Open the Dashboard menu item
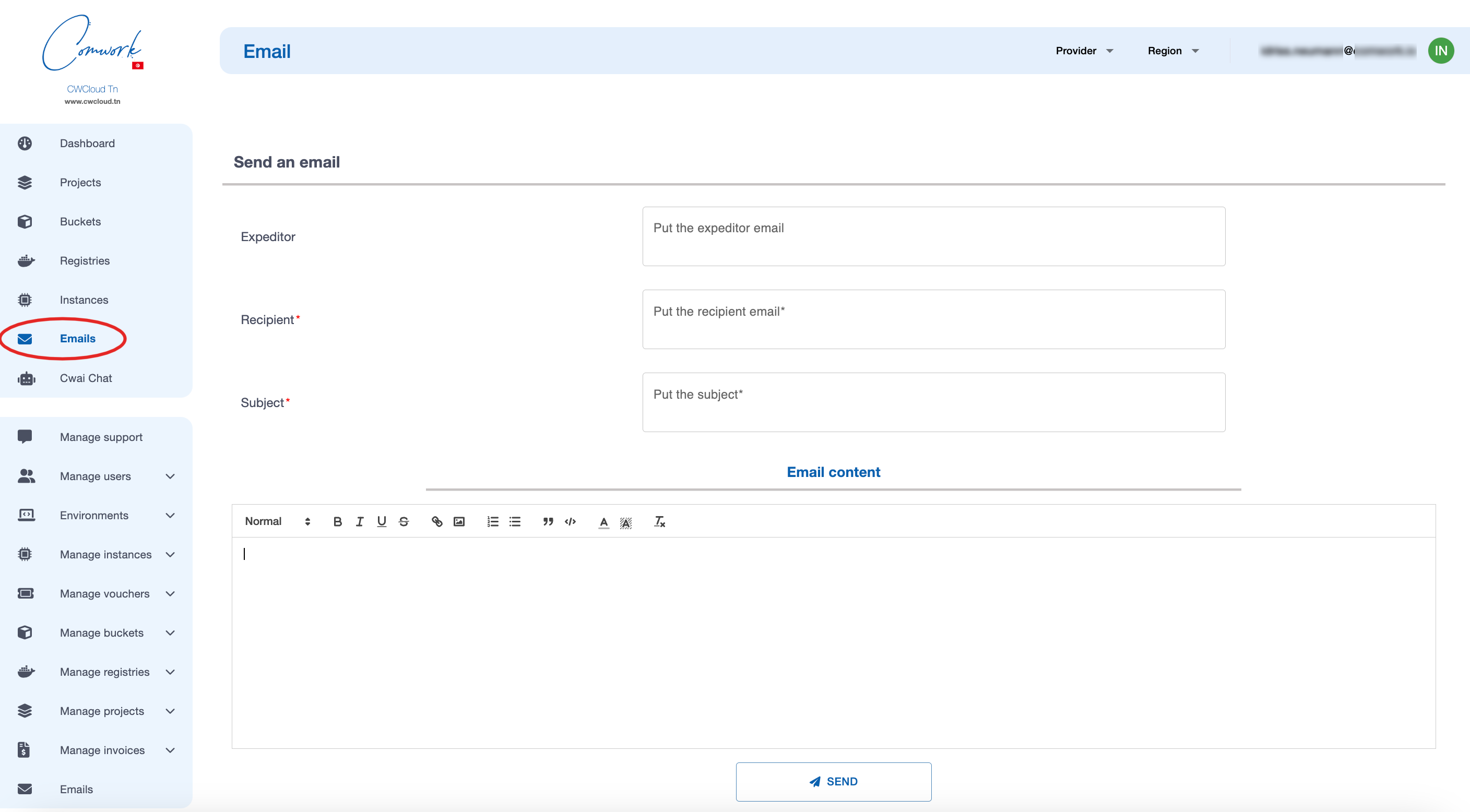Image resolution: width=1470 pixels, height=812 pixels. (x=87, y=143)
